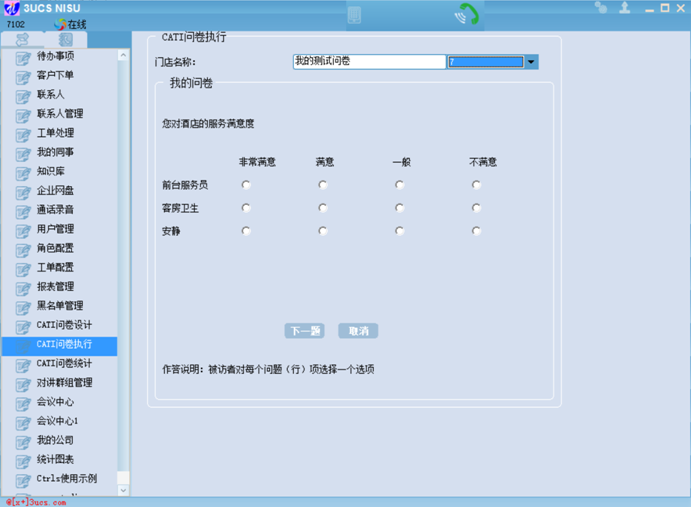Image resolution: width=691 pixels, height=507 pixels.
Task: Click the green phone call icon
Action: [x=467, y=14]
